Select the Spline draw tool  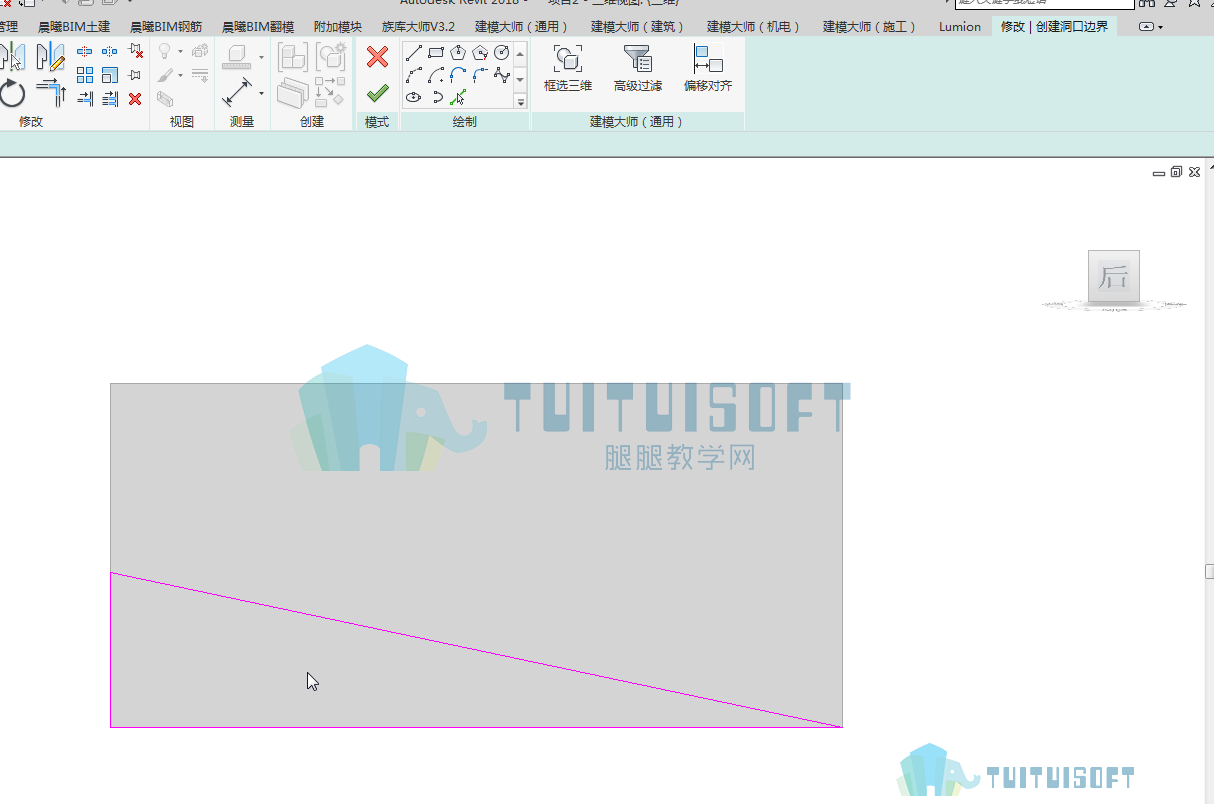pyautogui.click(x=502, y=75)
